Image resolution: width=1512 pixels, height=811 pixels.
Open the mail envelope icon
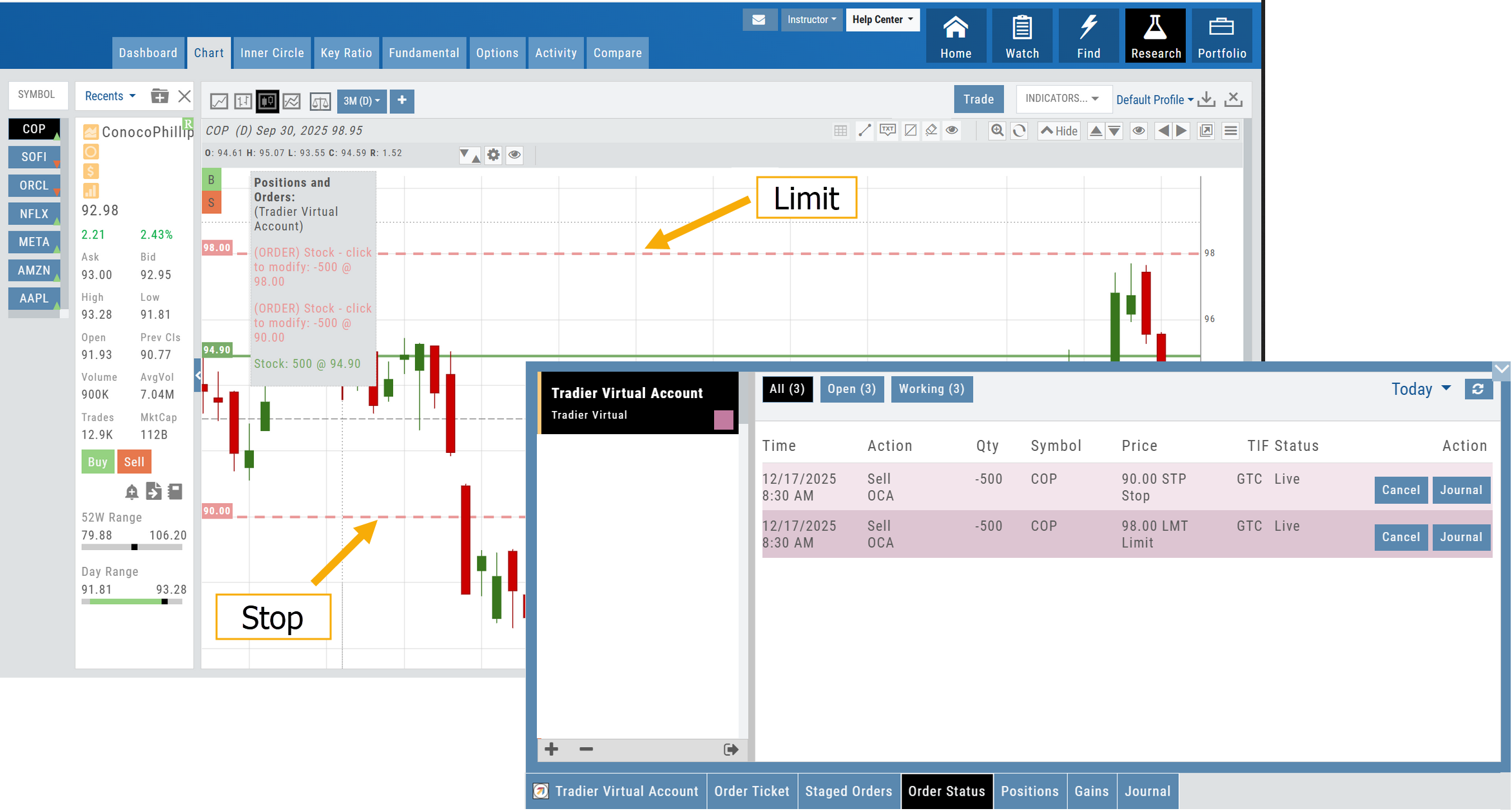pyautogui.click(x=759, y=20)
